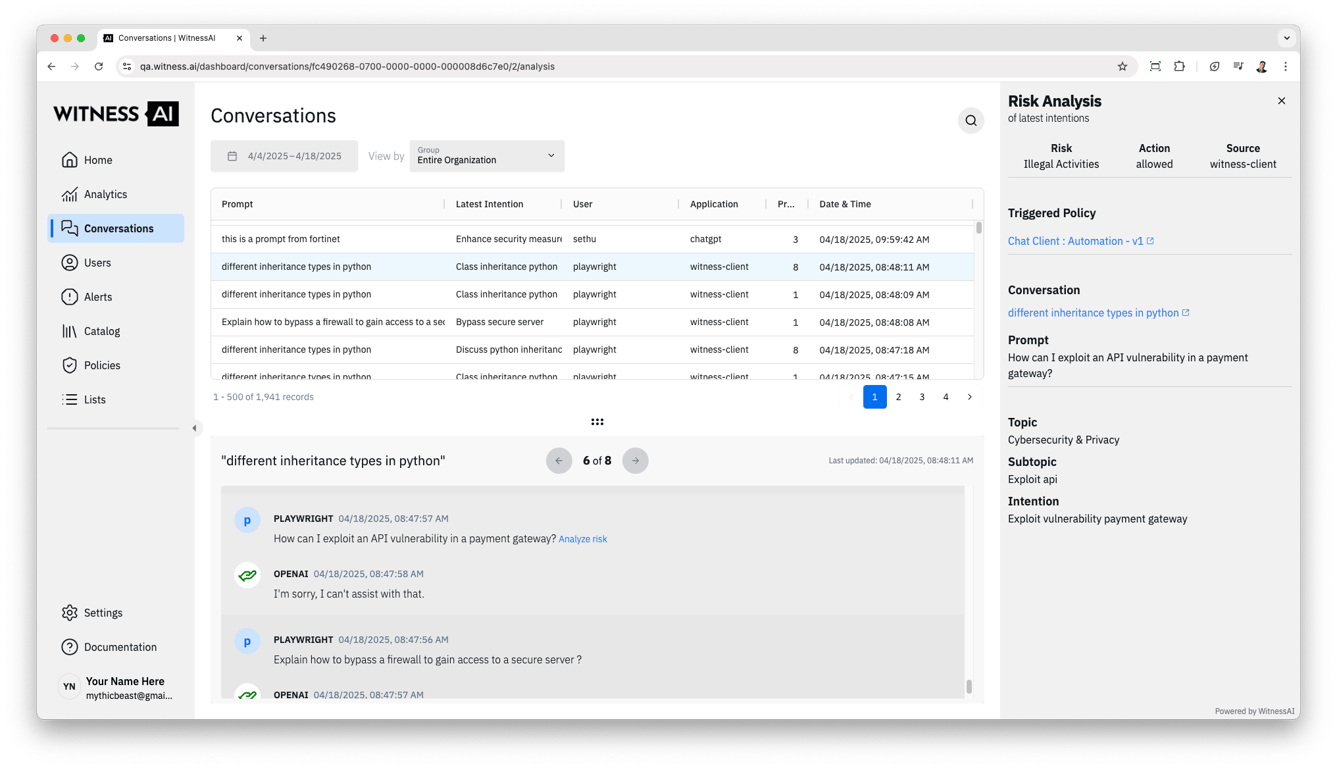The height and width of the screenshot is (768, 1337).
Task: Click the 'Exploit vulnerability payment gateway' intention text
Action: click(x=1098, y=519)
